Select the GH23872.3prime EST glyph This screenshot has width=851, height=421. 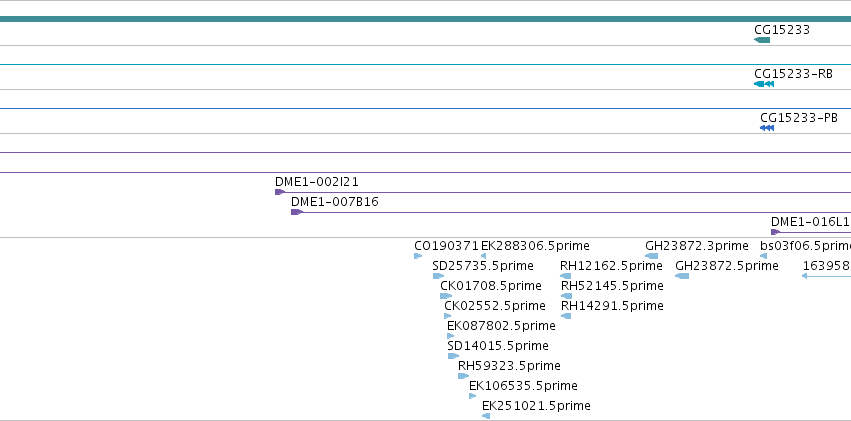pos(652,256)
